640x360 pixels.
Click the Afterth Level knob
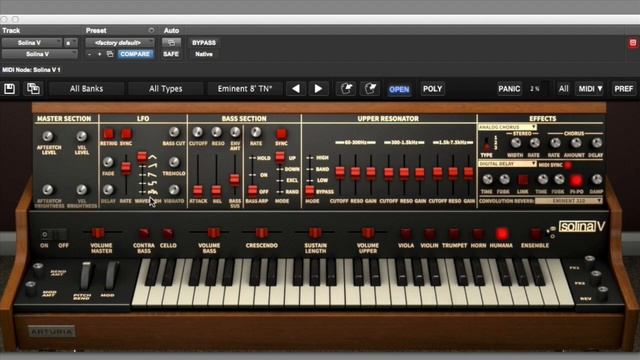click(x=48, y=136)
